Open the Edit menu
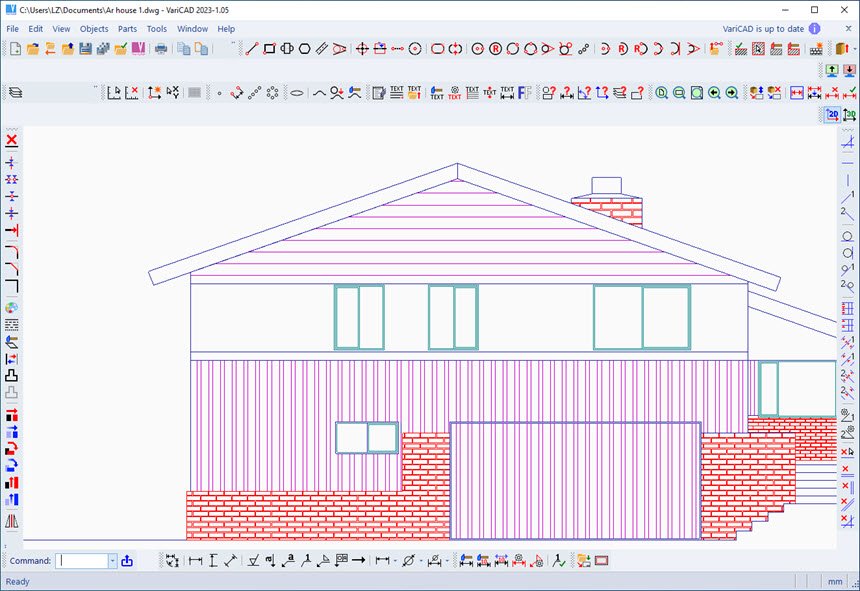This screenshot has width=860, height=591. 36,29
